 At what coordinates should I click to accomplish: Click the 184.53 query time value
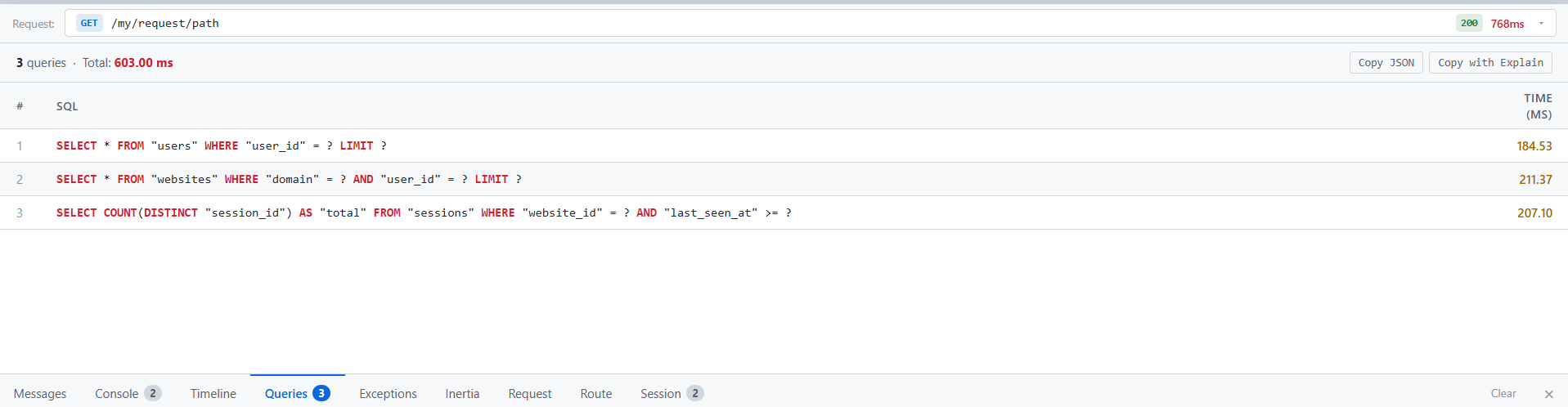pyautogui.click(x=1534, y=146)
